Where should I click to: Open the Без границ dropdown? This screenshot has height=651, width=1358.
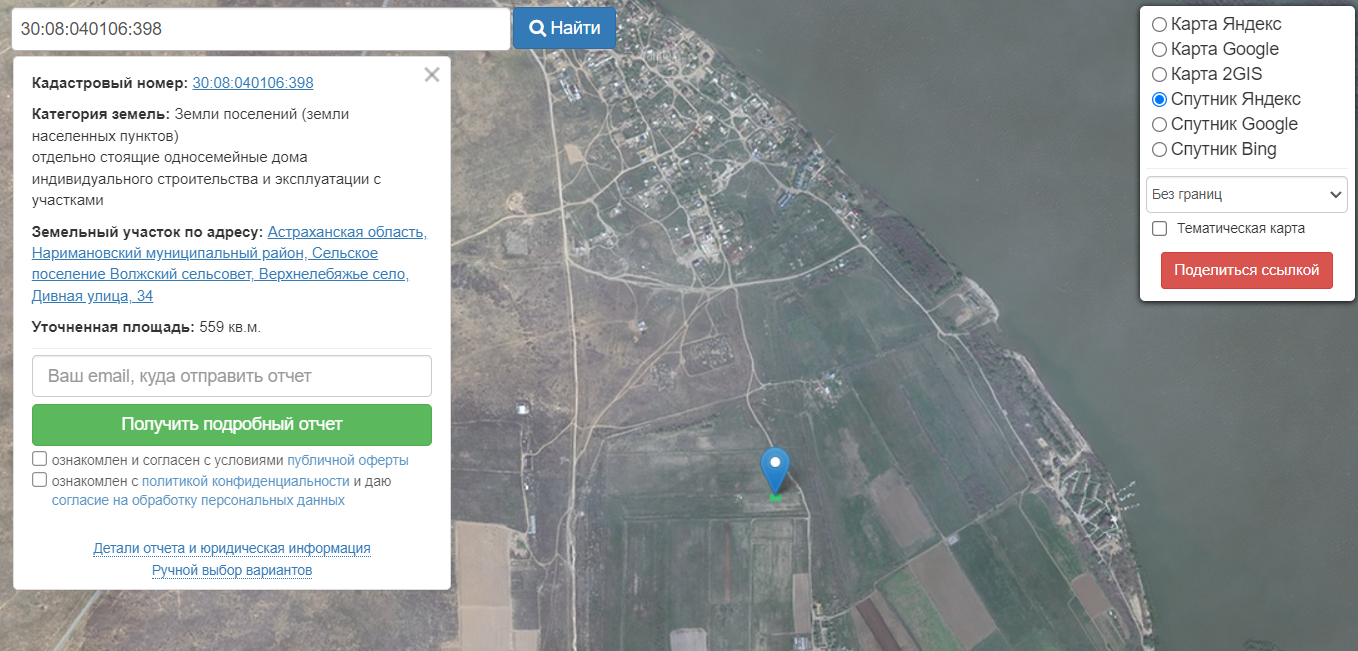coord(1246,194)
